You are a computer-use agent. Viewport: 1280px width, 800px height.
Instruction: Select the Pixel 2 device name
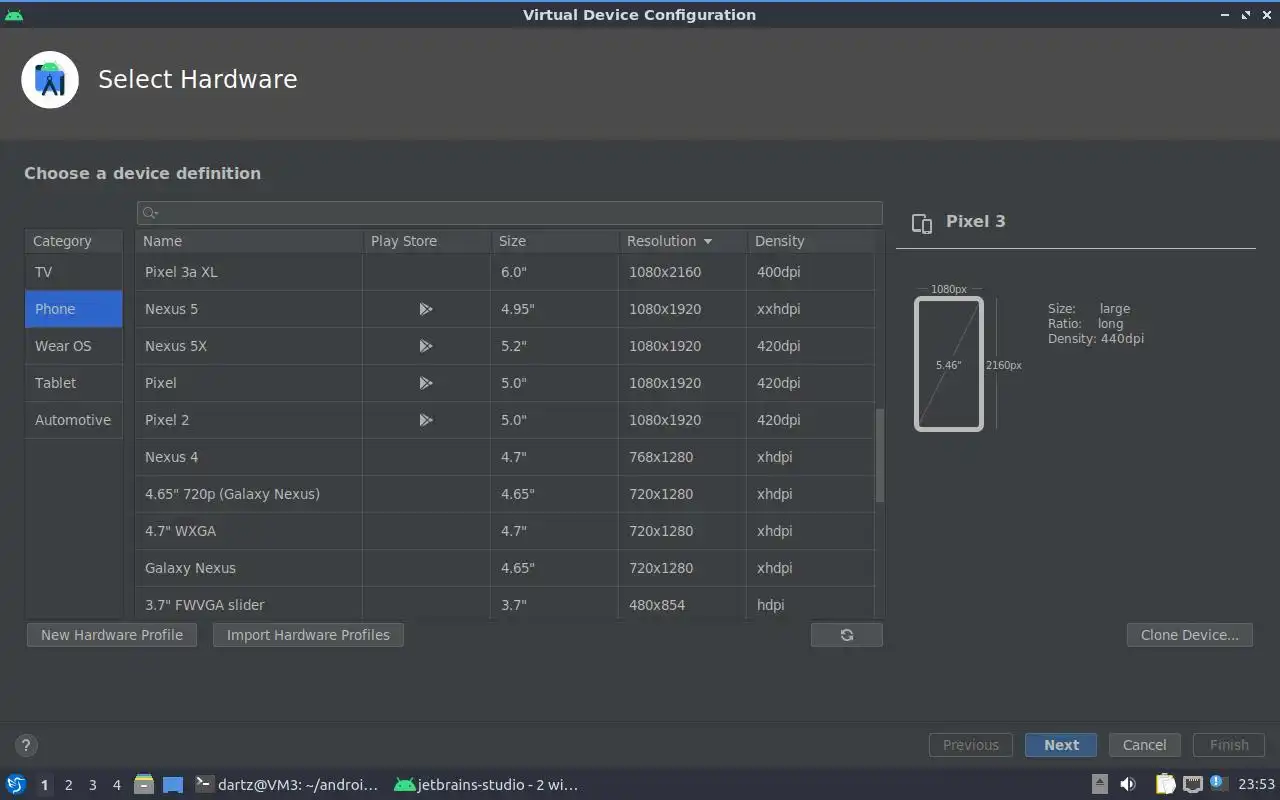[167, 420]
